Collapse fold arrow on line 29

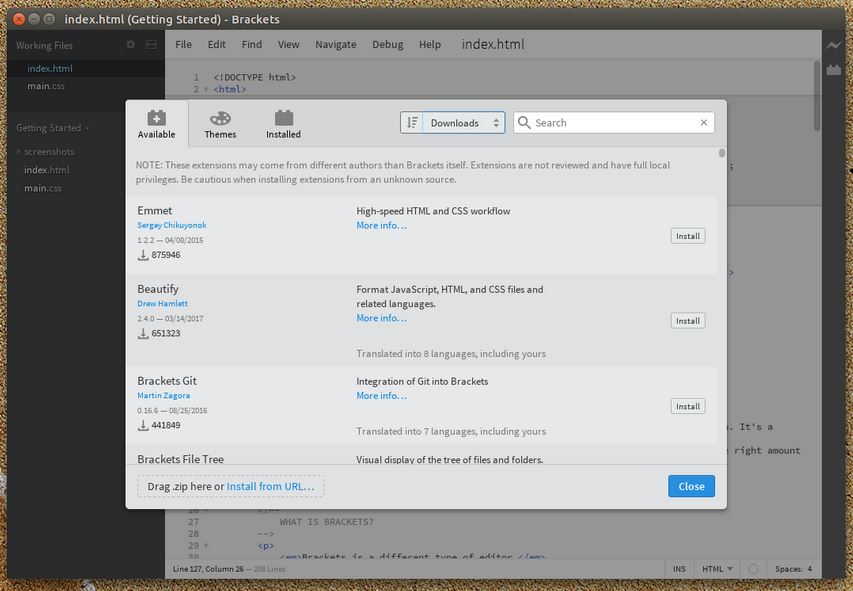(206, 545)
